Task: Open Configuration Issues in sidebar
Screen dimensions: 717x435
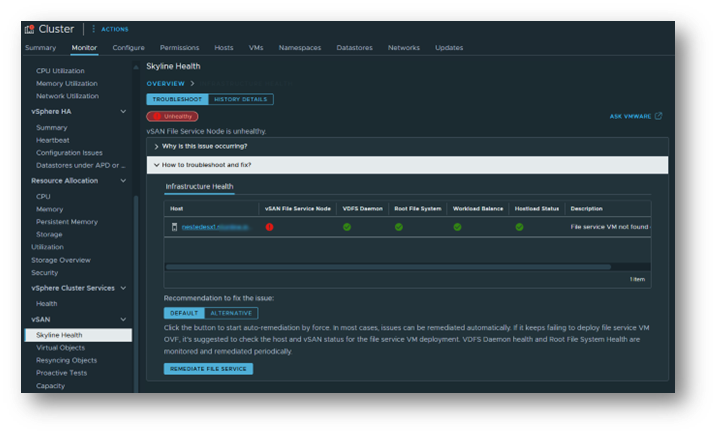Action: [x=69, y=153]
